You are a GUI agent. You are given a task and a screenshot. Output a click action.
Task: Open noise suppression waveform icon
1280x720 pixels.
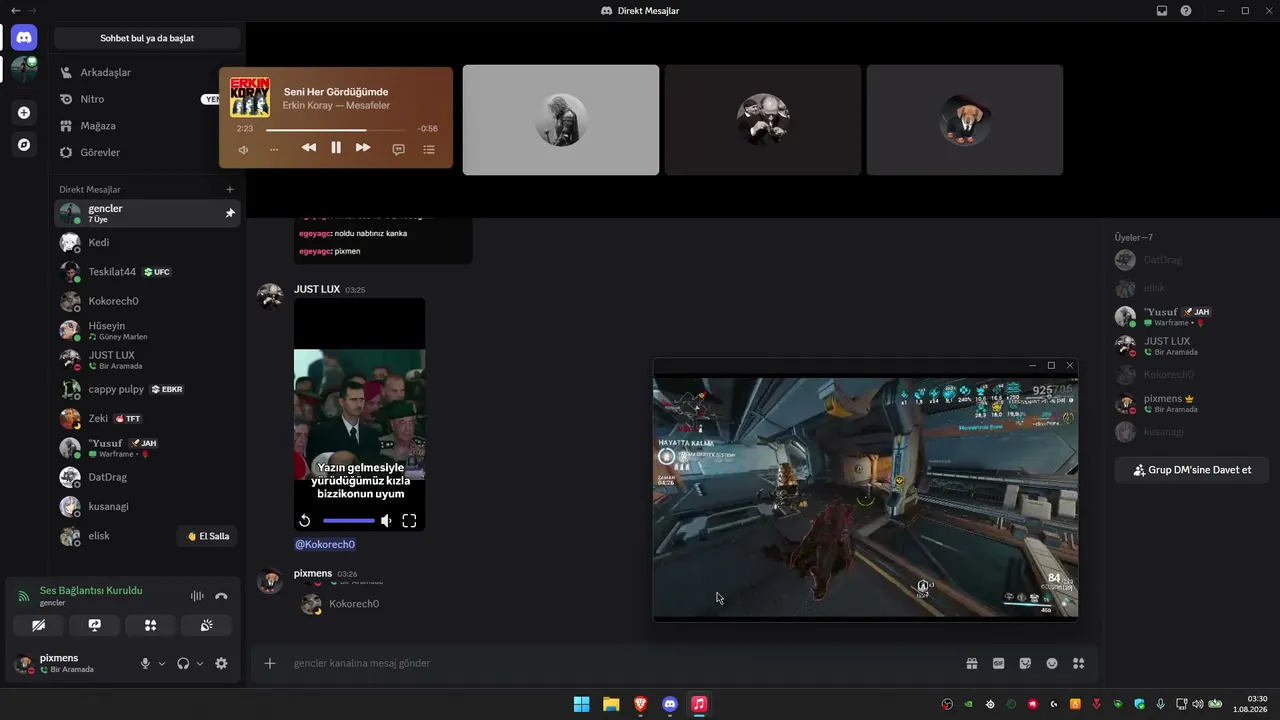[x=197, y=596]
